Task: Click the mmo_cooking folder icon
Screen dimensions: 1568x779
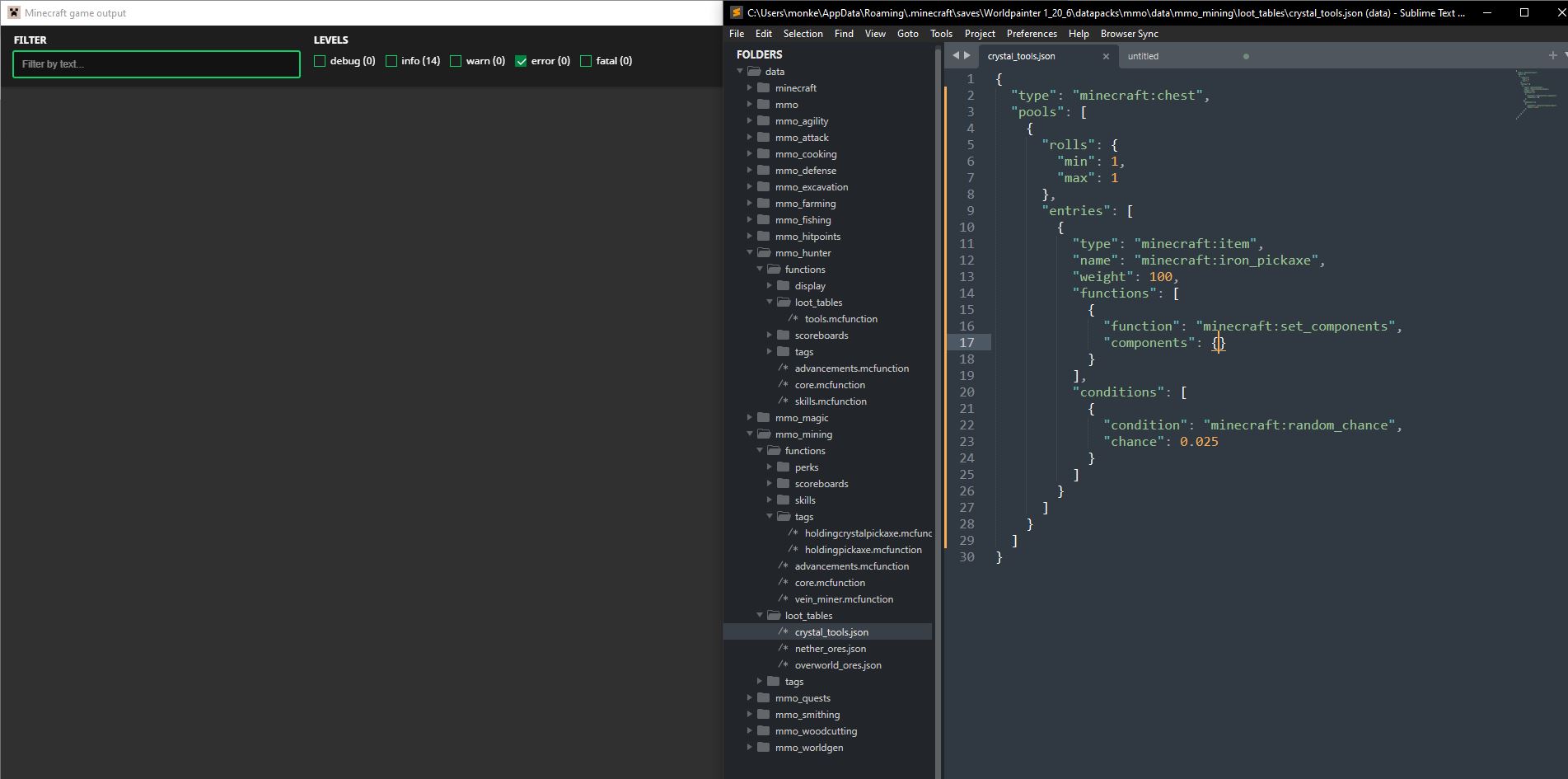Action: [764, 154]
